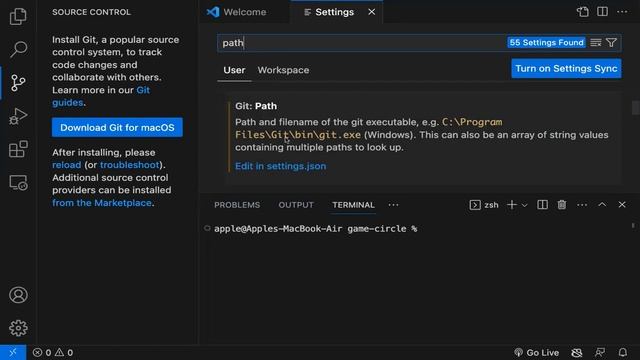Click the settings editor scrollbar
Screen dimensions: 640x360
635,108
